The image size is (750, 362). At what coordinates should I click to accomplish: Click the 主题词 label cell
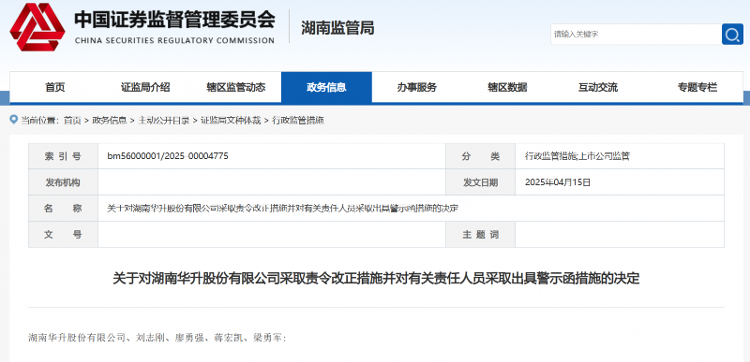(x=480, y=234)
